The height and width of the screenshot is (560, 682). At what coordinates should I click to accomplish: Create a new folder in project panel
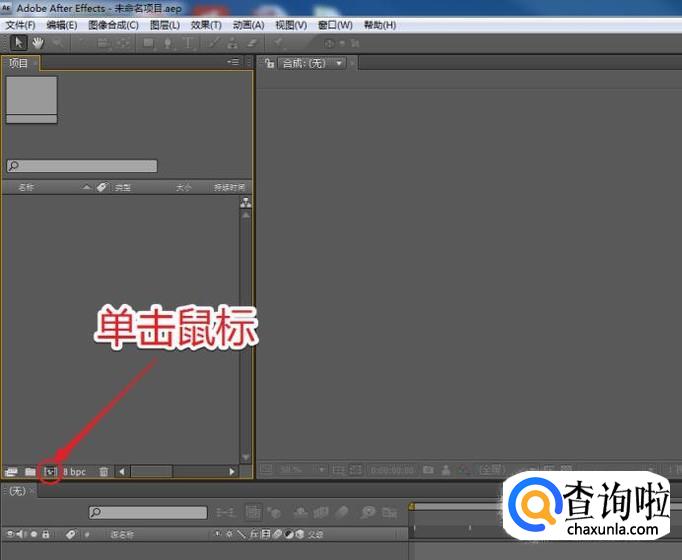tap(30, 471)
